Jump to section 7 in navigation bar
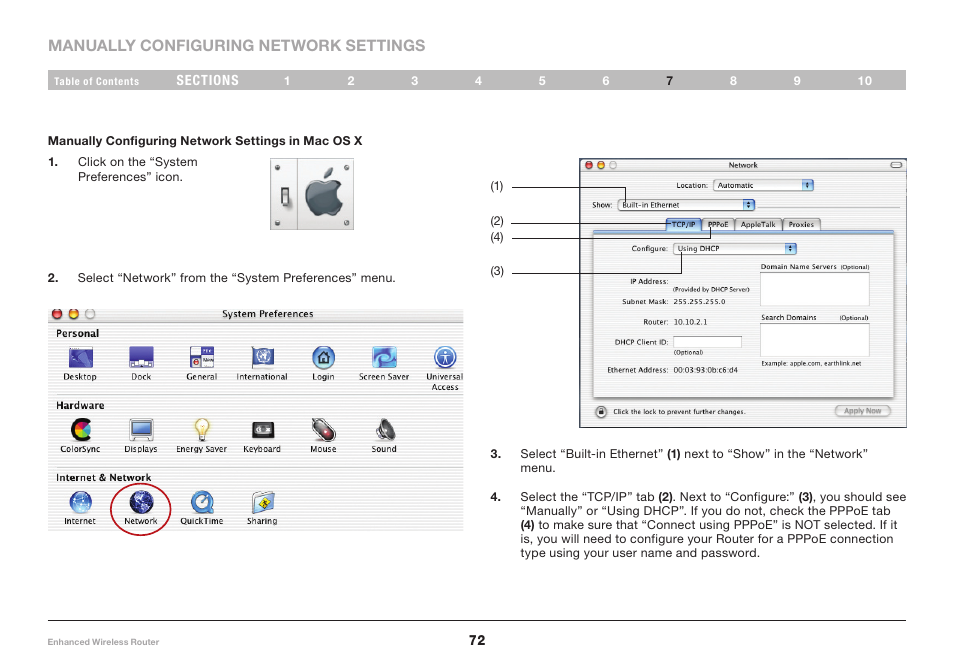This screenshot has width=954, height=668. pyautogui.click(x=670, y=81)
